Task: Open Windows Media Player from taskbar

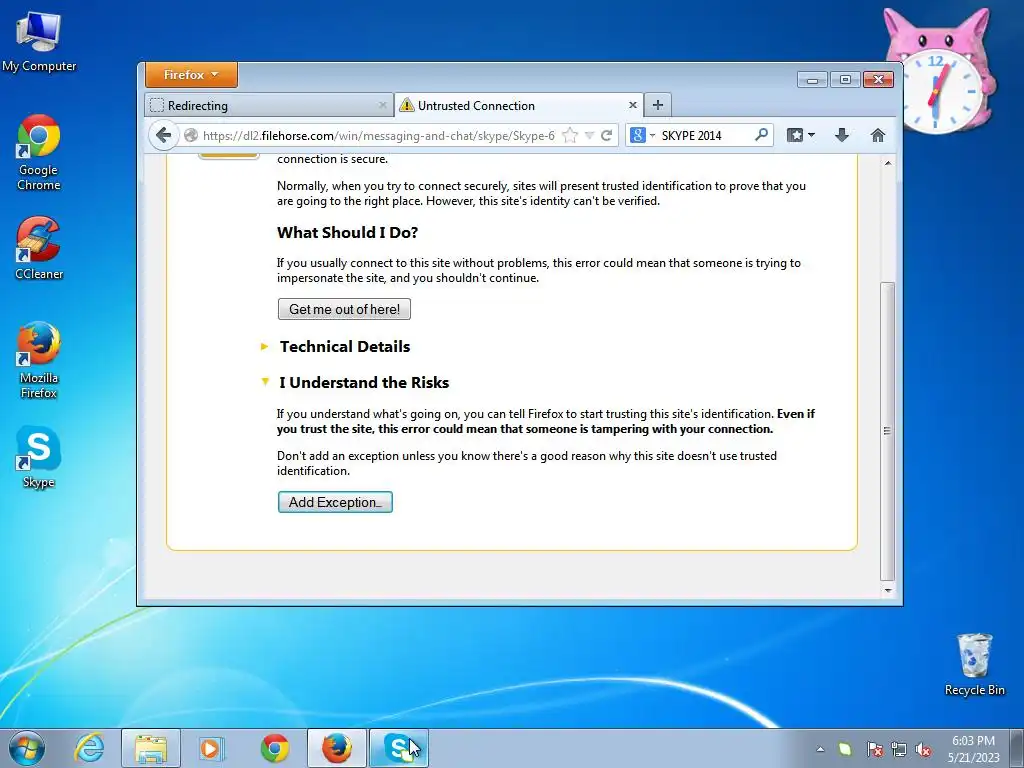Action: (211, 748)
